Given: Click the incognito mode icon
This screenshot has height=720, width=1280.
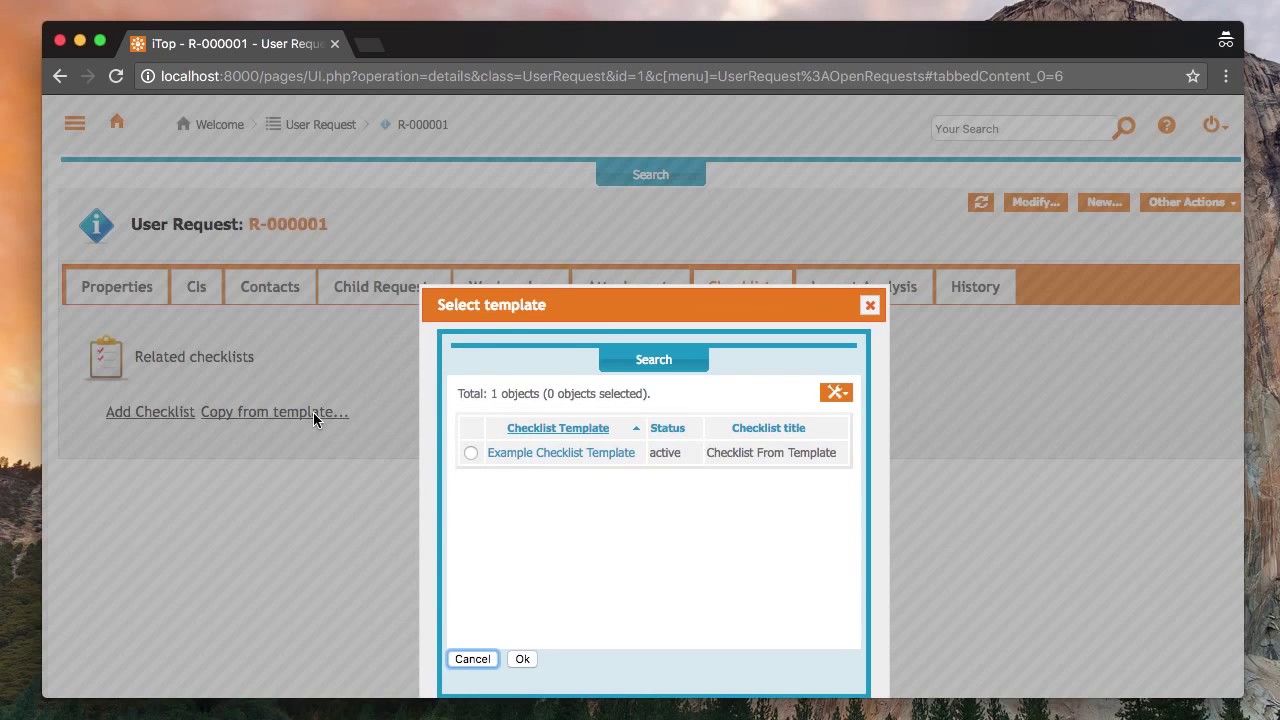Looking at the screenshot, I should [x=1226, y=40].
